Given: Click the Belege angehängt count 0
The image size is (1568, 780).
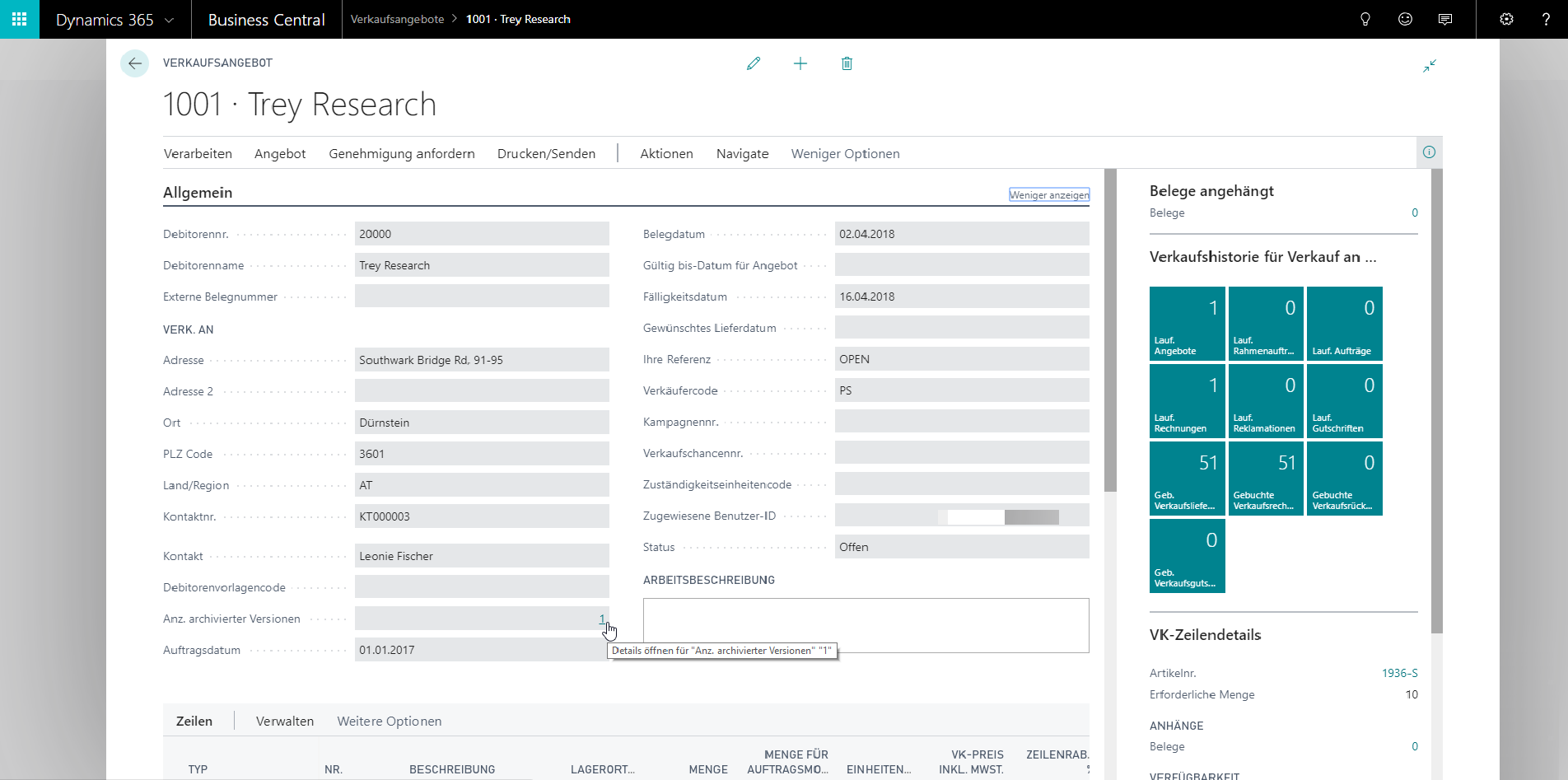Looking at the screenshot, I should coord(1415,213).
